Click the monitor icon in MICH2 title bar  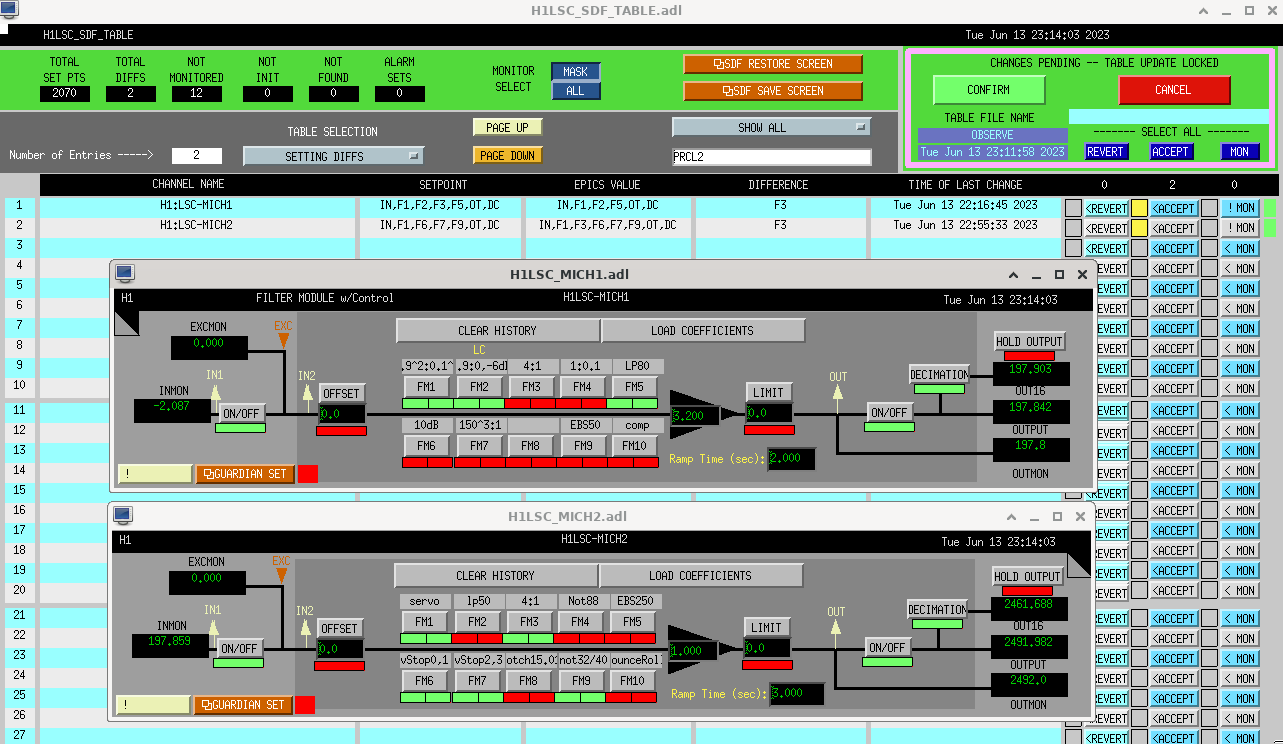pyautogui.click(x=123, y=516)
